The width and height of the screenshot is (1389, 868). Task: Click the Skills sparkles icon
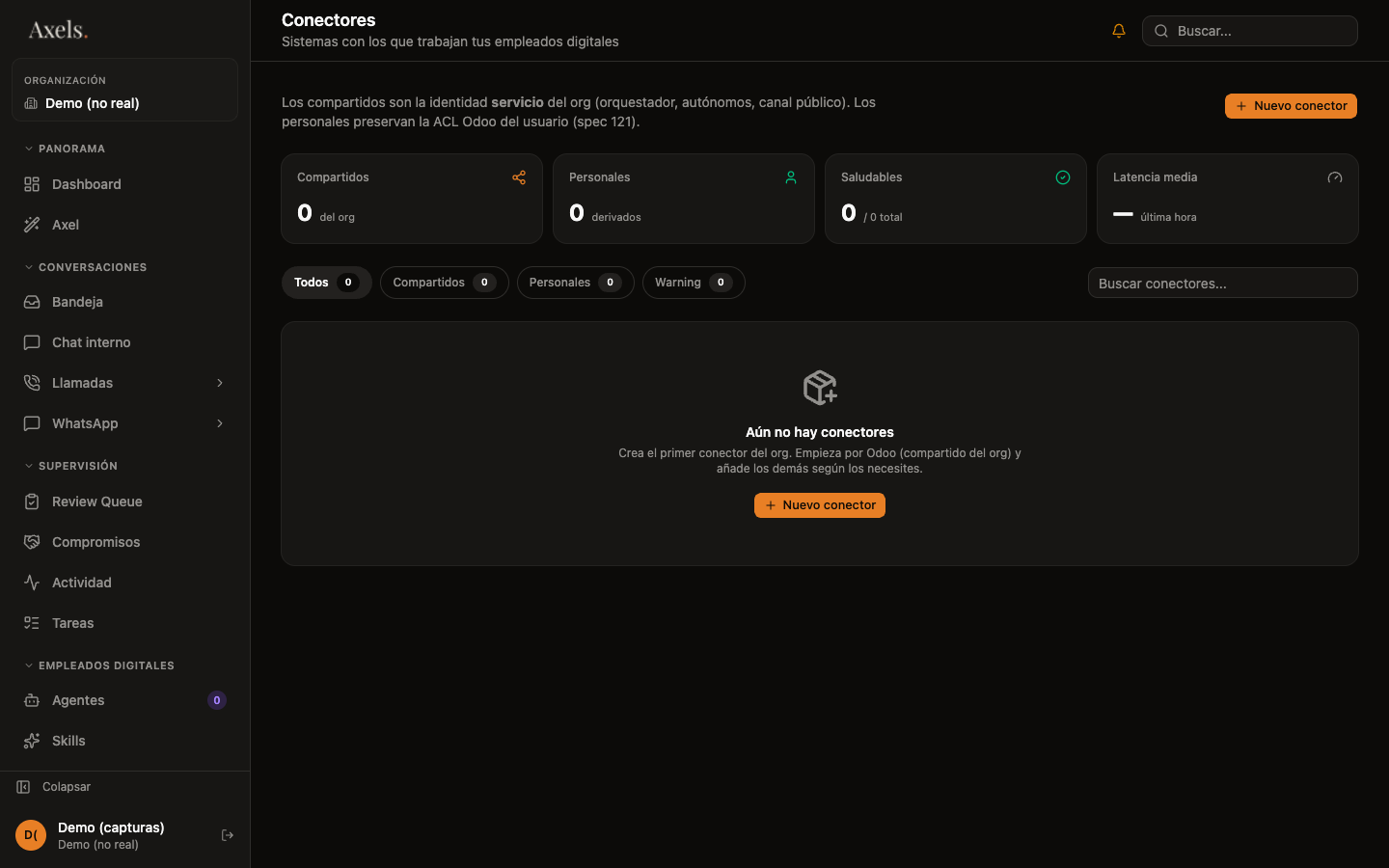(32, 741)
